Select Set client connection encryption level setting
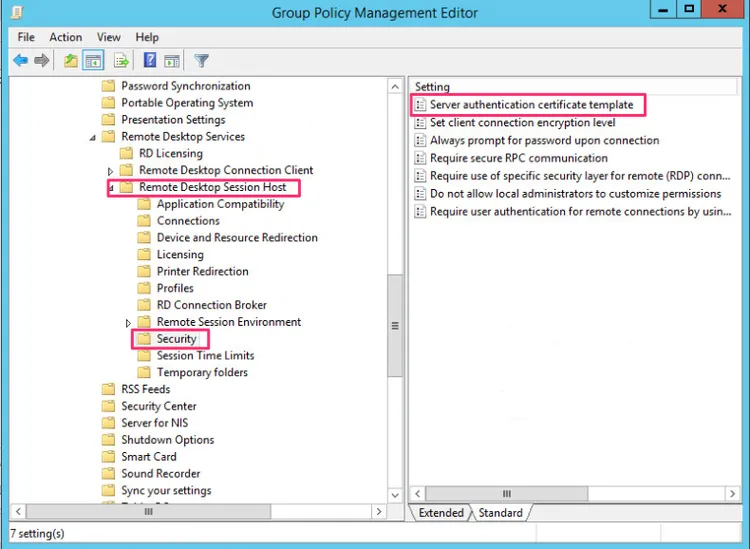Screen dimensions: 750x549 [x=522, y=123]
